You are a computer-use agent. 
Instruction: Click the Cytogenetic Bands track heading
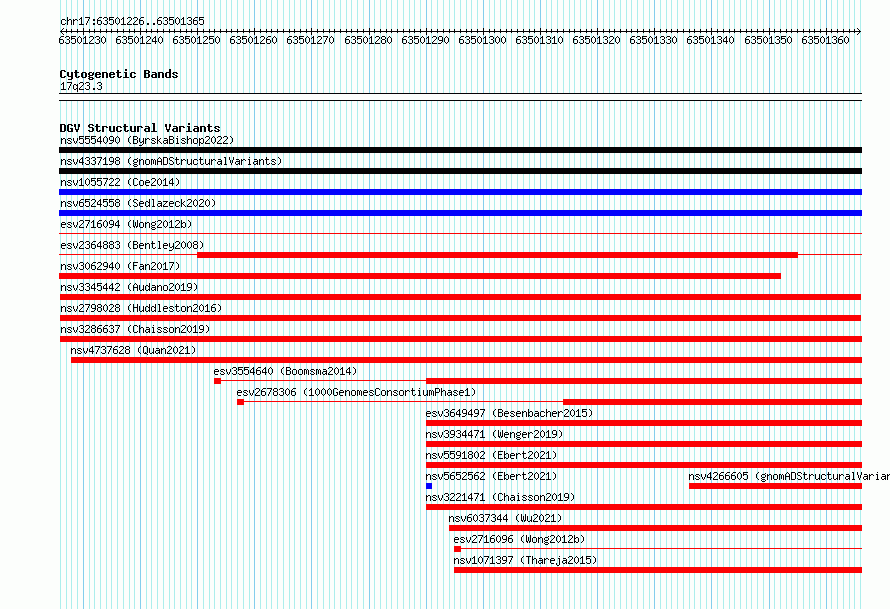point(119,74)
